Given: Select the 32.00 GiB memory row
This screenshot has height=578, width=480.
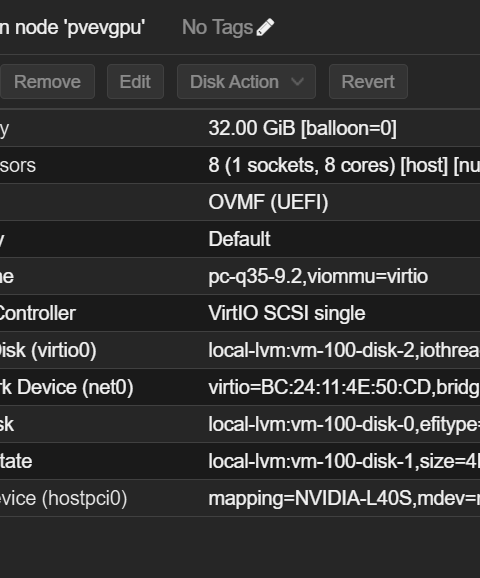Looking at the screenshot, I should pyautogui.click(x=240, y=128).
